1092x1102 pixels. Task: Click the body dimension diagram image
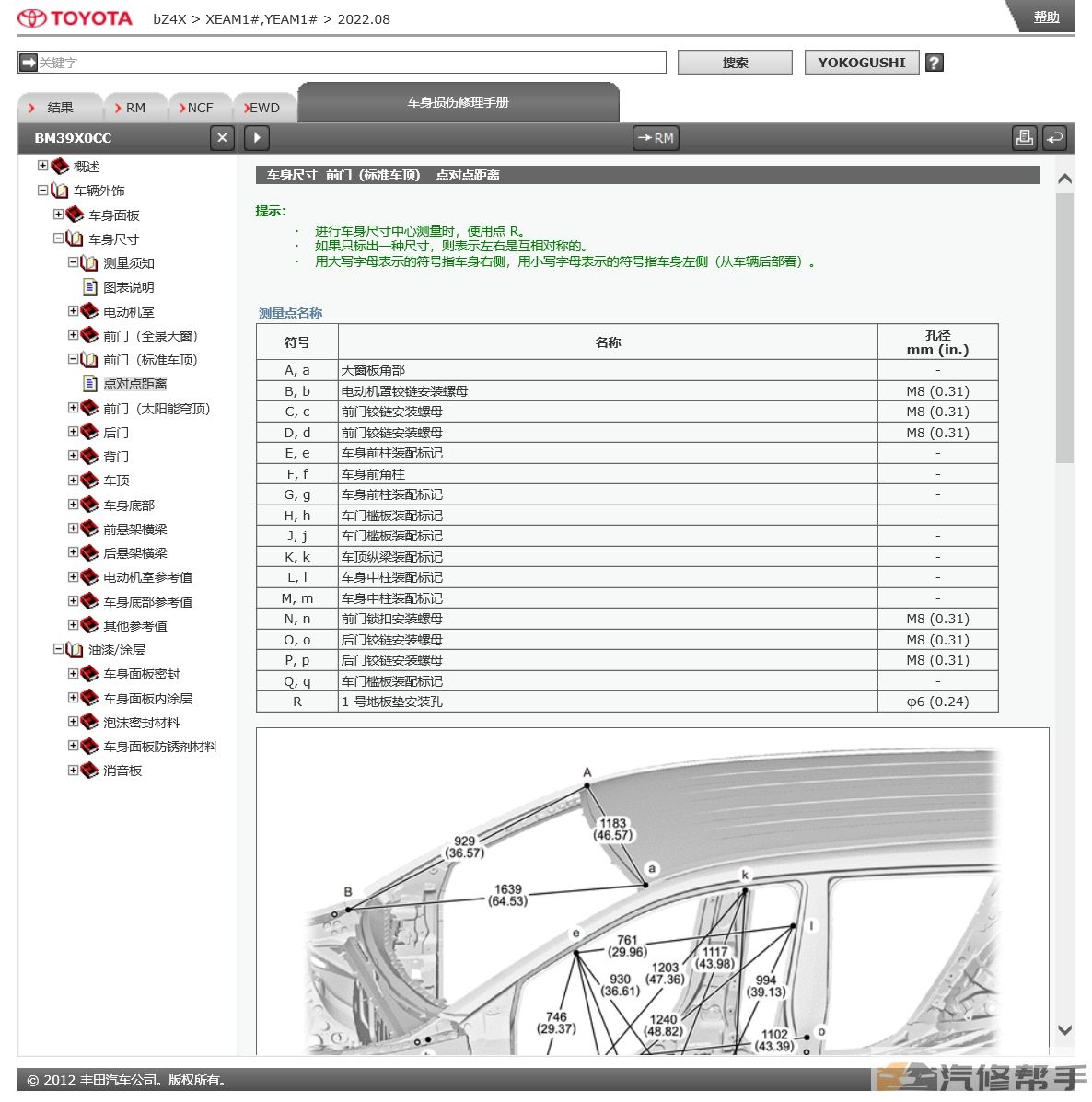tap(652, 891)
